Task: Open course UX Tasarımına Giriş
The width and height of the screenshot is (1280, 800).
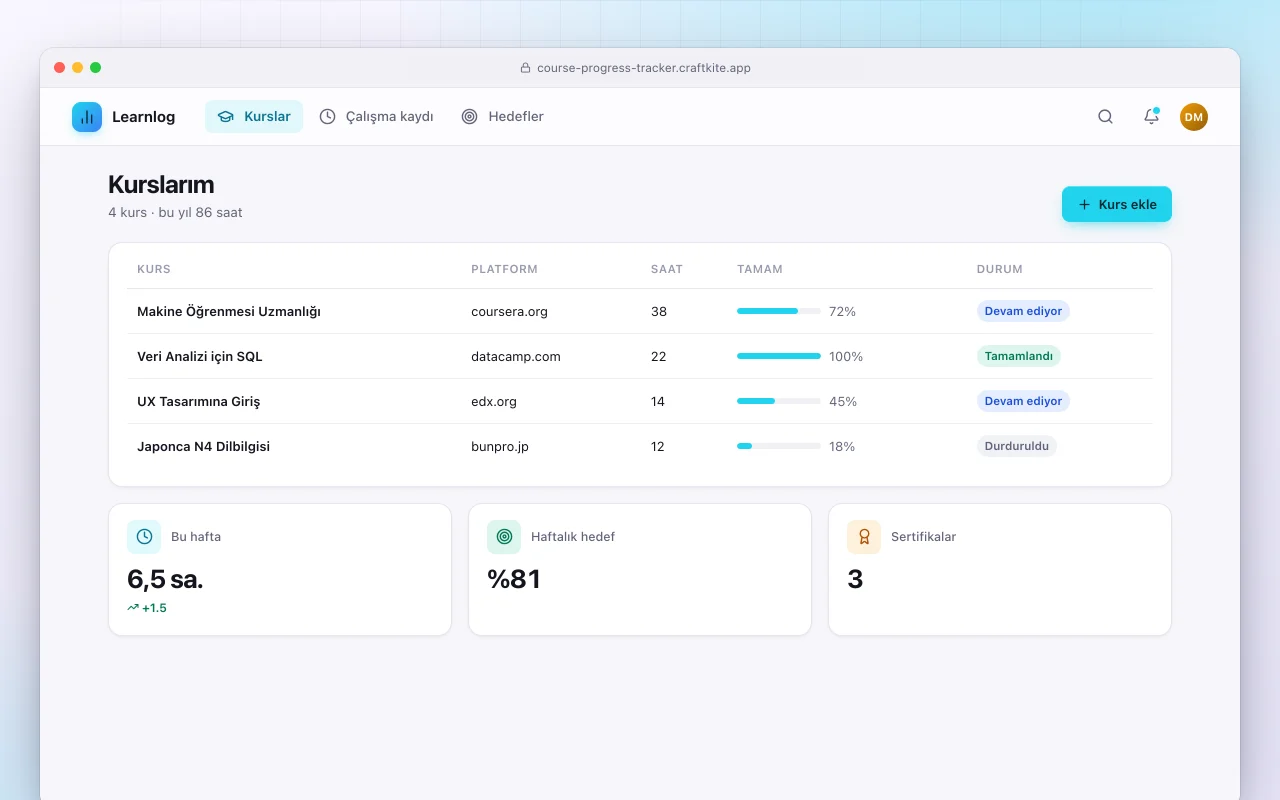Action: pyautogui.click(x=198, y=401)
